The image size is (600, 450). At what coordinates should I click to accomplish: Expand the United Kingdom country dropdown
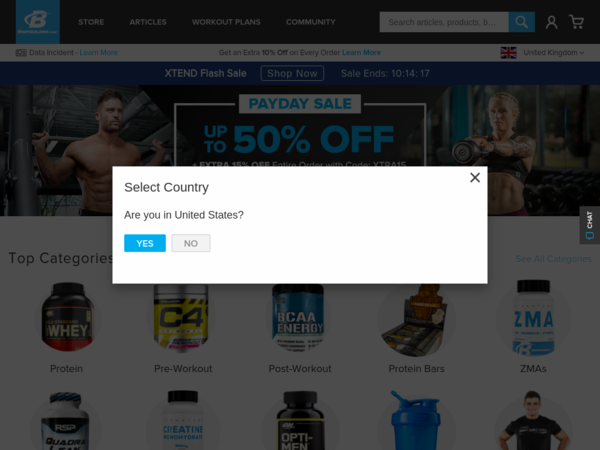553,53
